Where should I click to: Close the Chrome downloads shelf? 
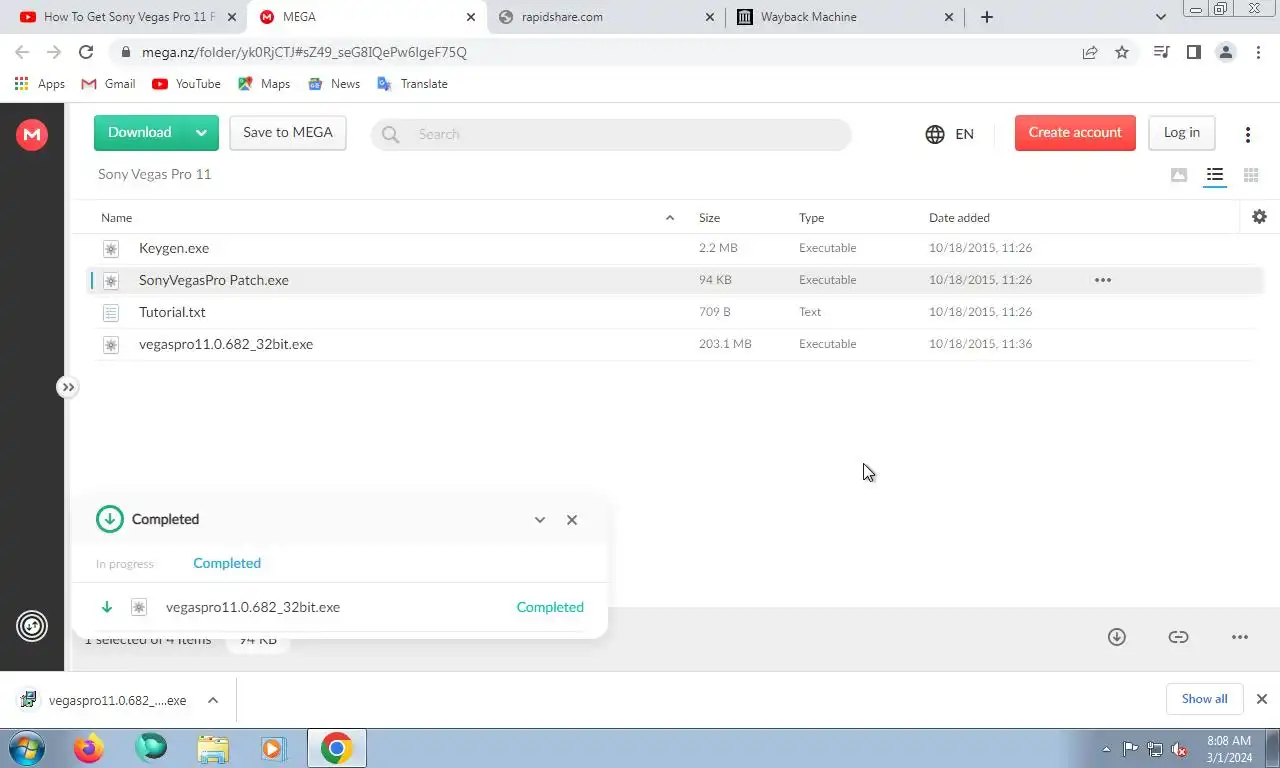1262,699
